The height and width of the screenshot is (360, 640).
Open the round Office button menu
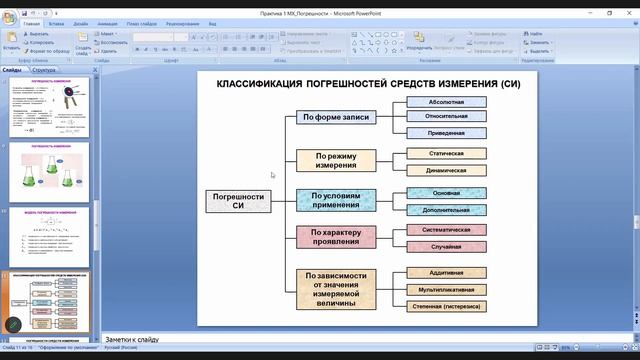(9, 18)
